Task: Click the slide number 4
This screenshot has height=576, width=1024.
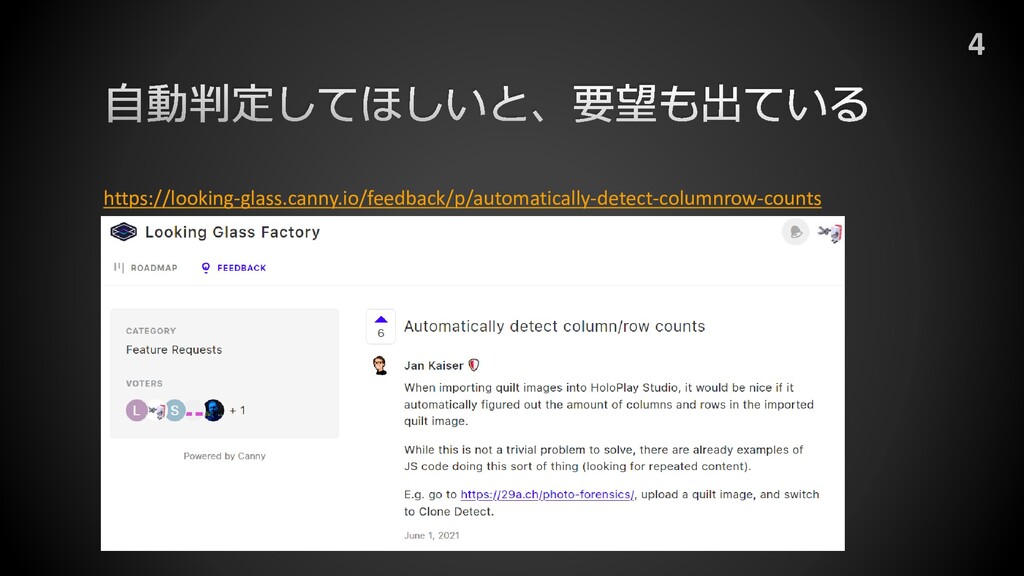Action: tap(976, 44)
